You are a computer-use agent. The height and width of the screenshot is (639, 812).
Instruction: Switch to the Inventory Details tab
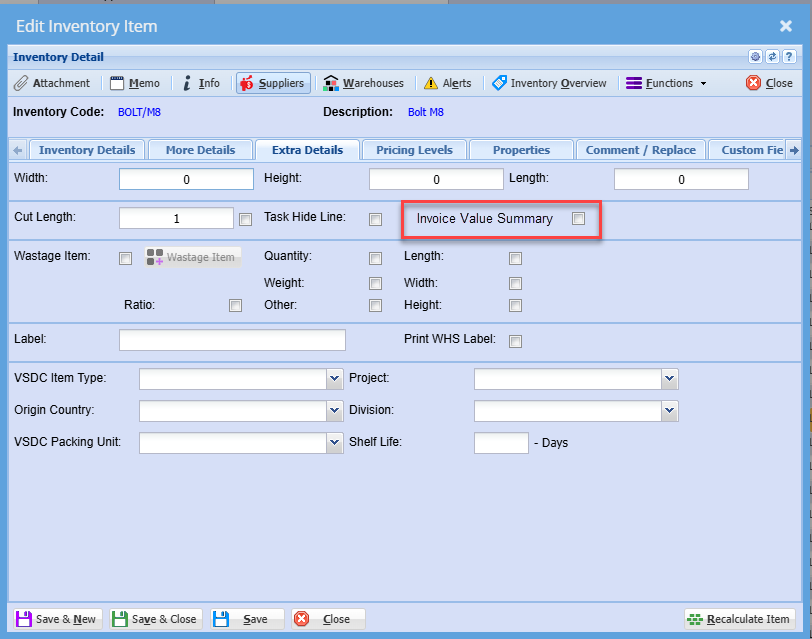[87, 150]
